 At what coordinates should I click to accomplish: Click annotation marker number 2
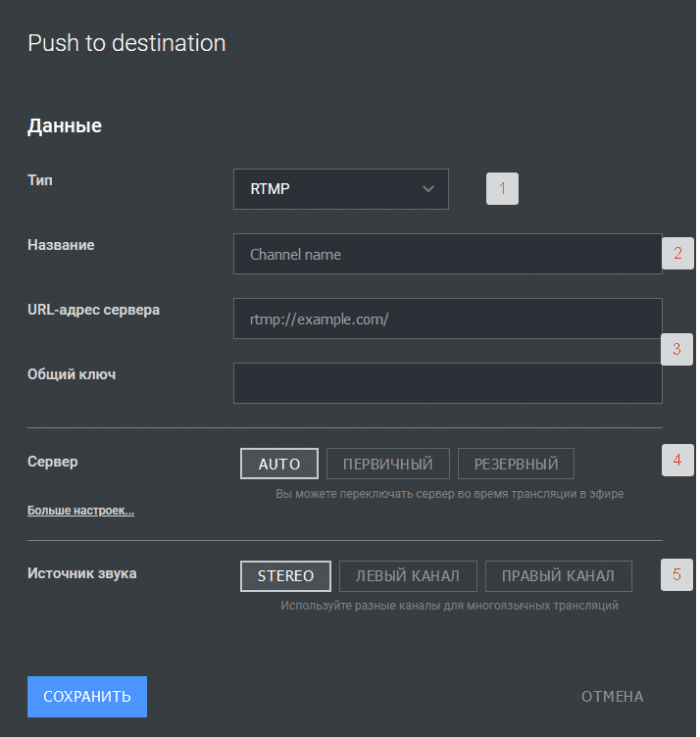(x=677, y=253)
